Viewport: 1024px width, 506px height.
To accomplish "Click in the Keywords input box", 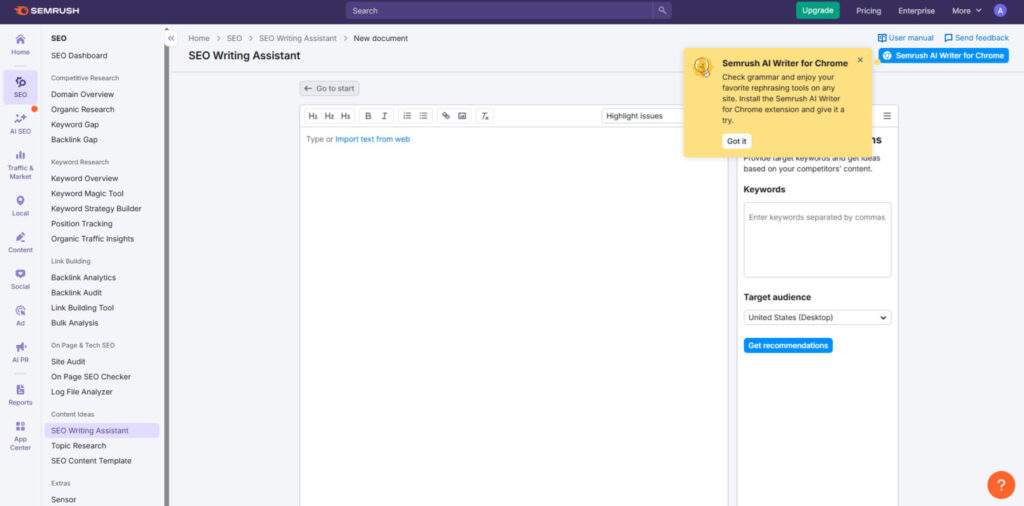I will click(817, 240).
